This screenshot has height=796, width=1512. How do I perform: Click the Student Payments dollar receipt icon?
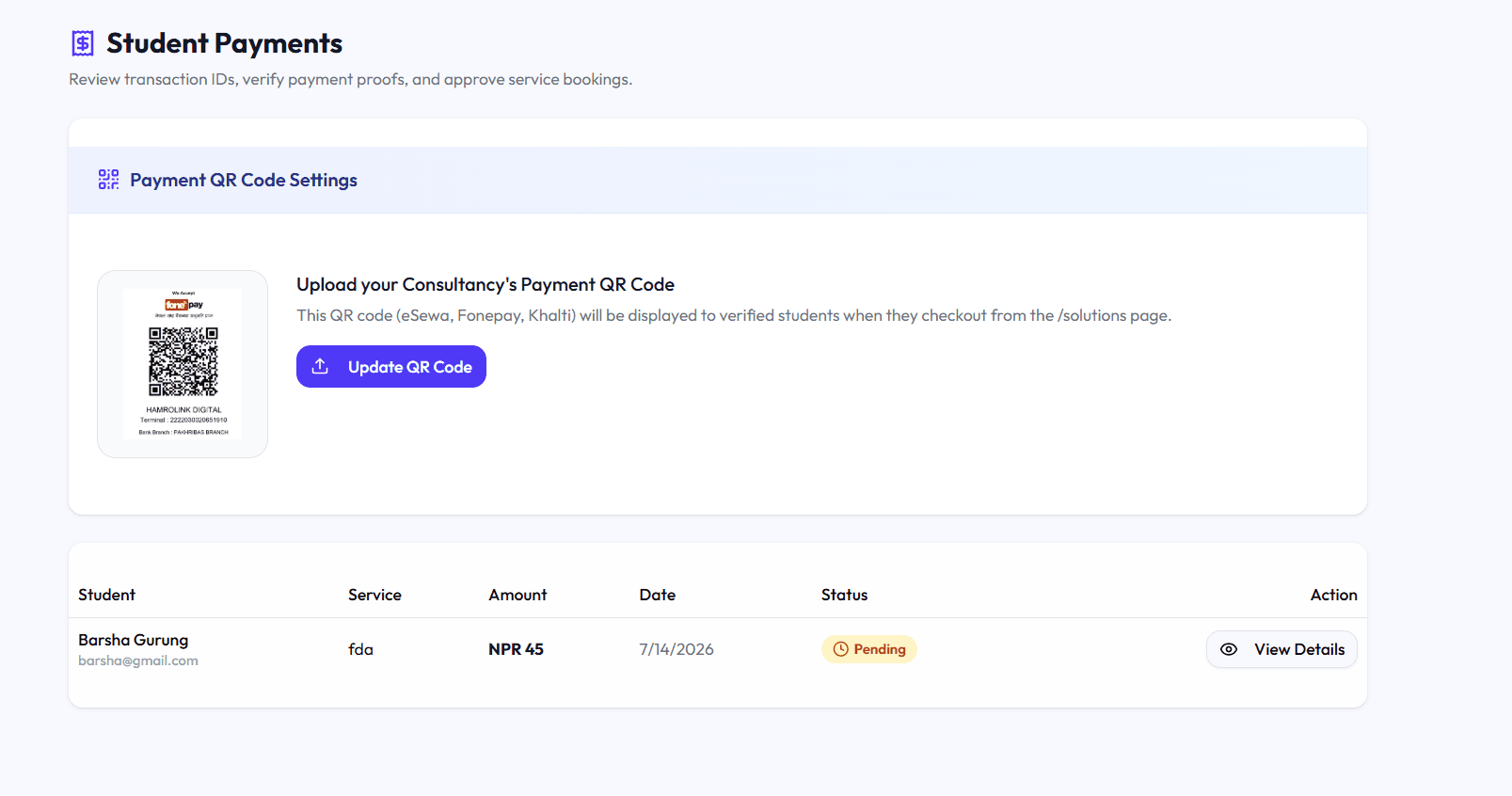click(83, 43)
